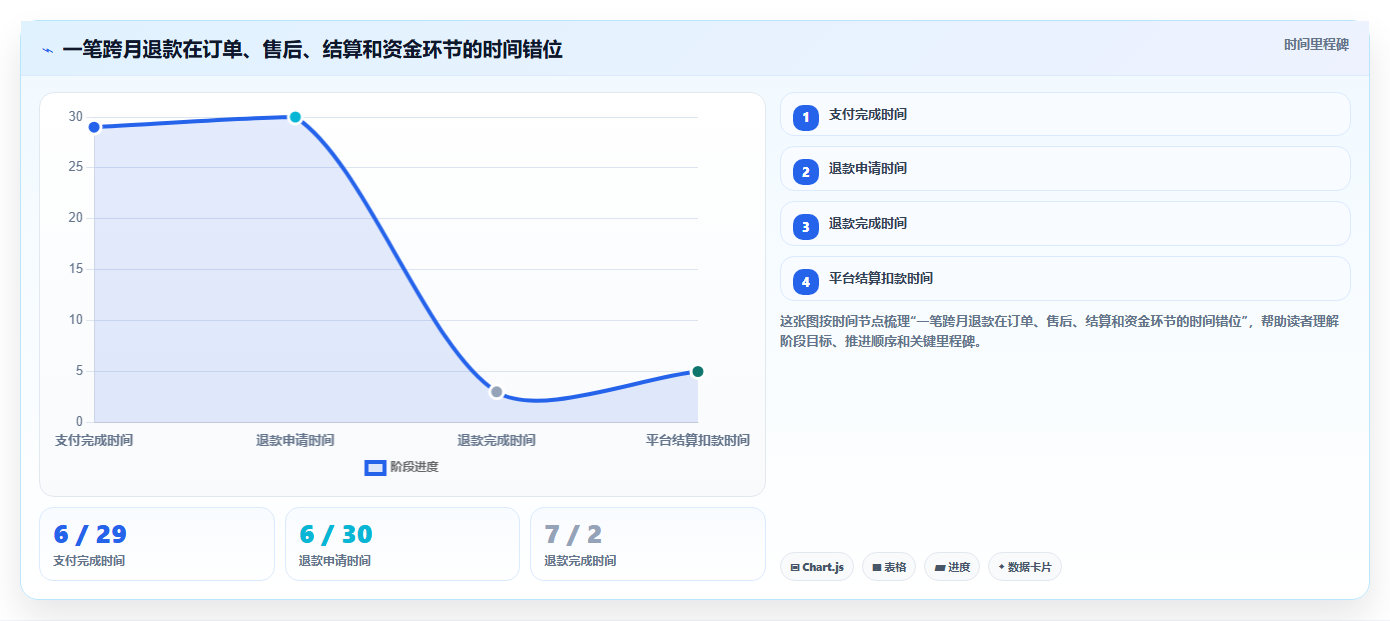This screenshot has height=621, width=1390.
Task: Click the 表格 tag chip
Action: point(889,567)
